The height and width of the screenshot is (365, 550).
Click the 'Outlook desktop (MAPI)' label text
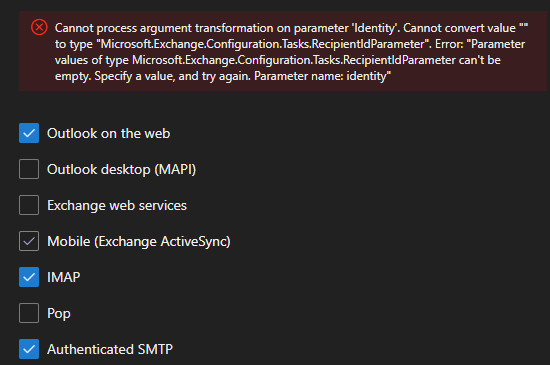[x=122, y=169]
